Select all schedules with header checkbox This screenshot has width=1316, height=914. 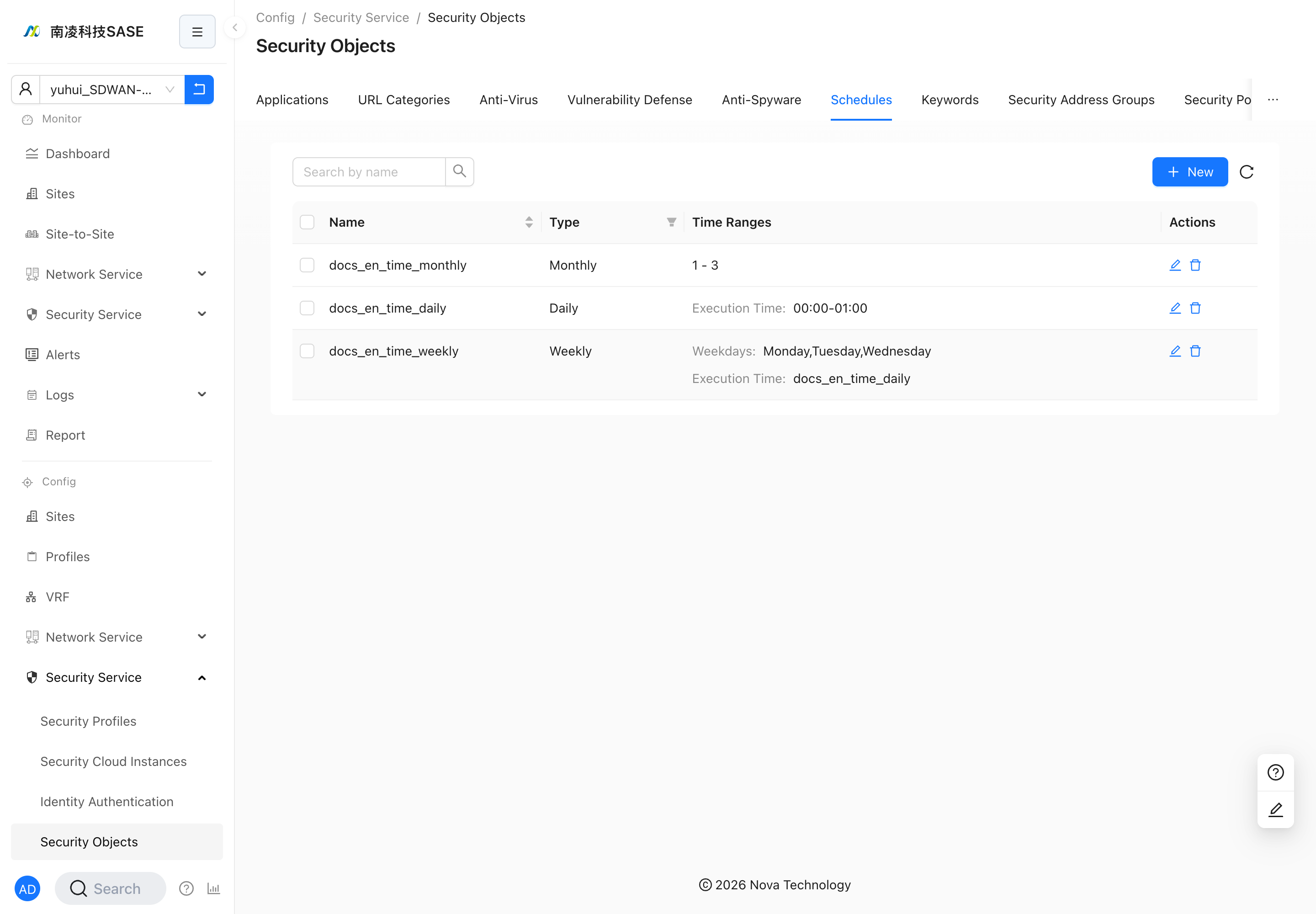tap(307, 222)
